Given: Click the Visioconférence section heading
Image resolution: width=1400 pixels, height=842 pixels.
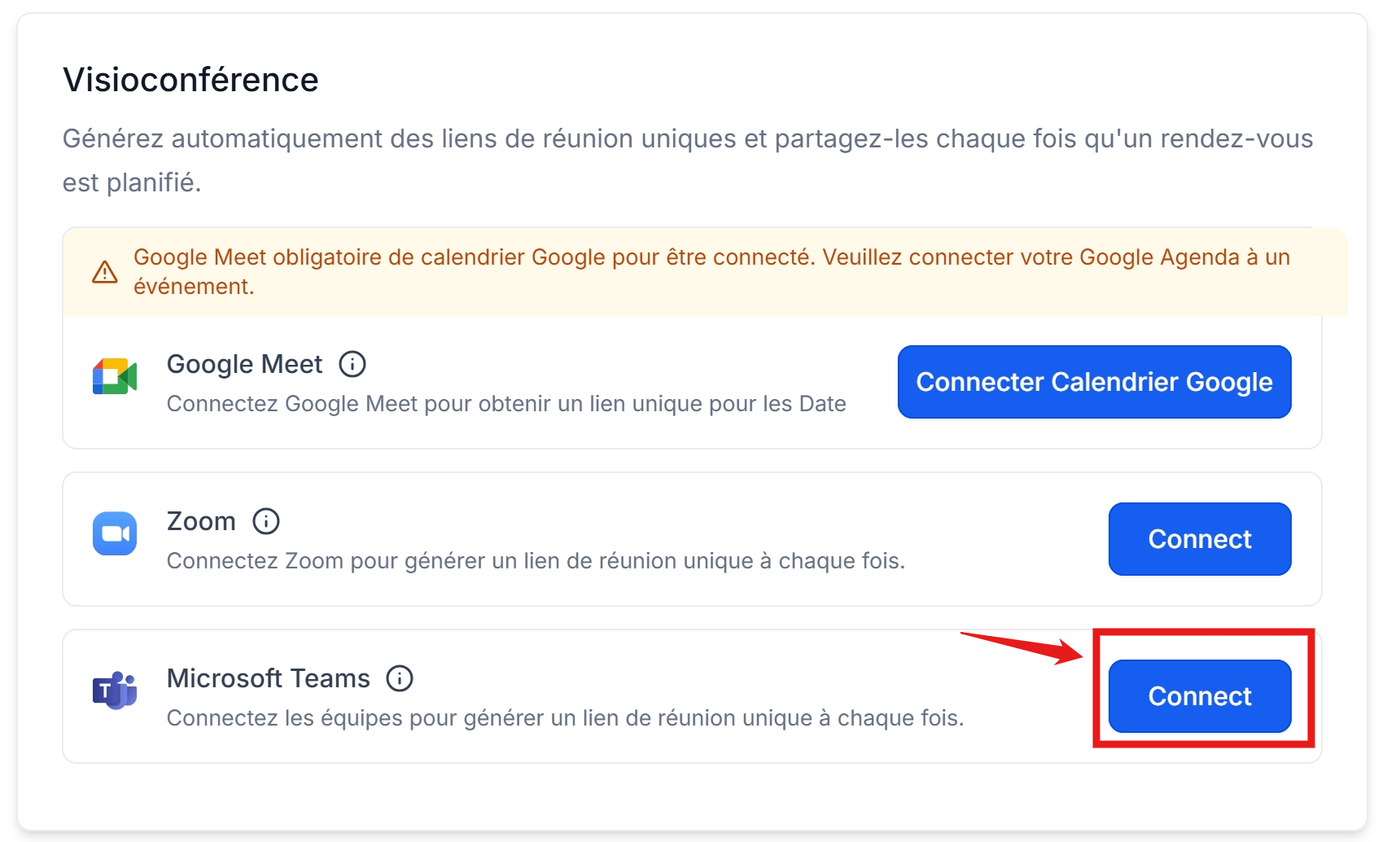Looking at the screenshot, I should 190,80.
